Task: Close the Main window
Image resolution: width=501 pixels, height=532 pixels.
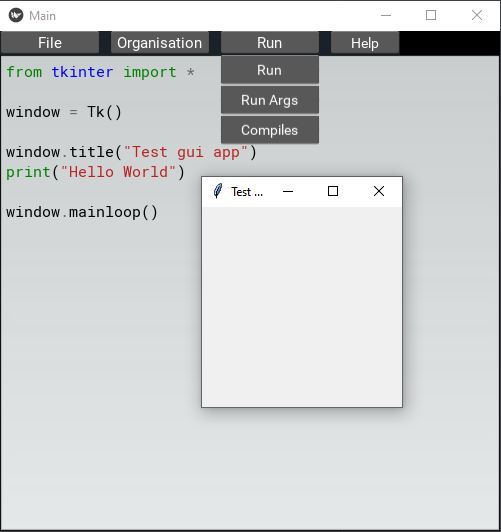Action: pyautogui.click(x=477, y=15)
